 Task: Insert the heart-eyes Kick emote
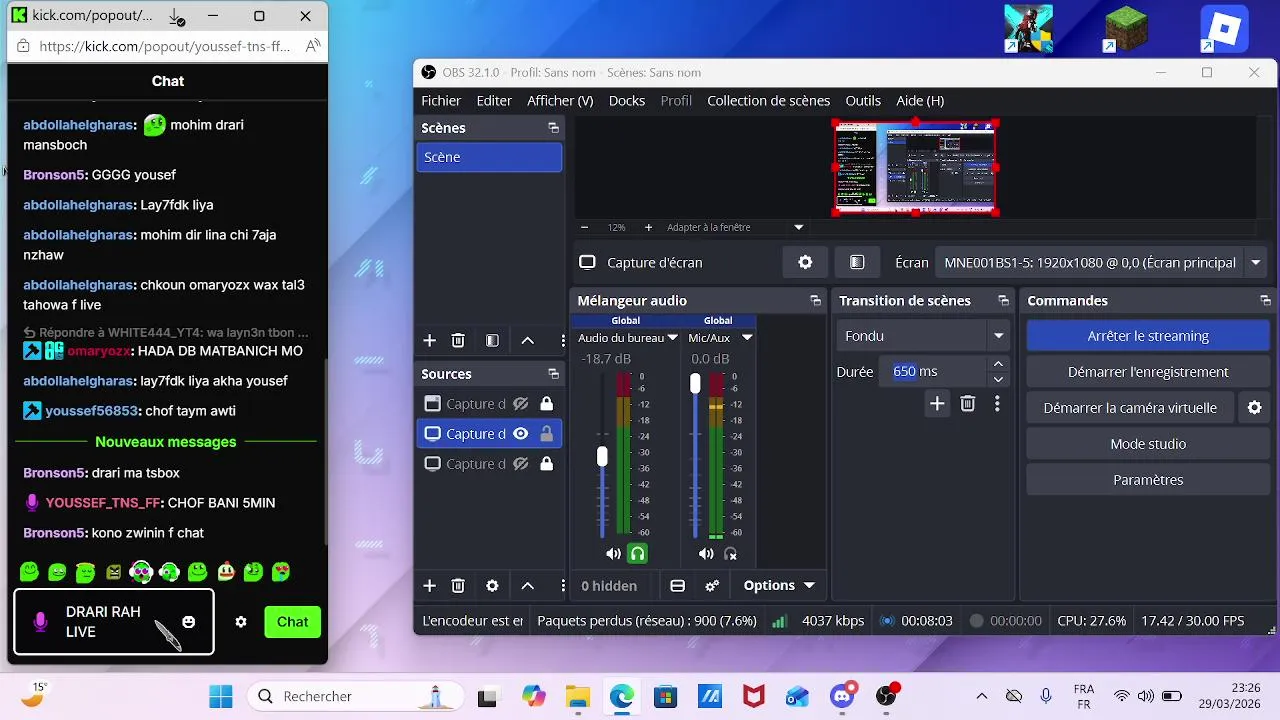coord(281,572)
